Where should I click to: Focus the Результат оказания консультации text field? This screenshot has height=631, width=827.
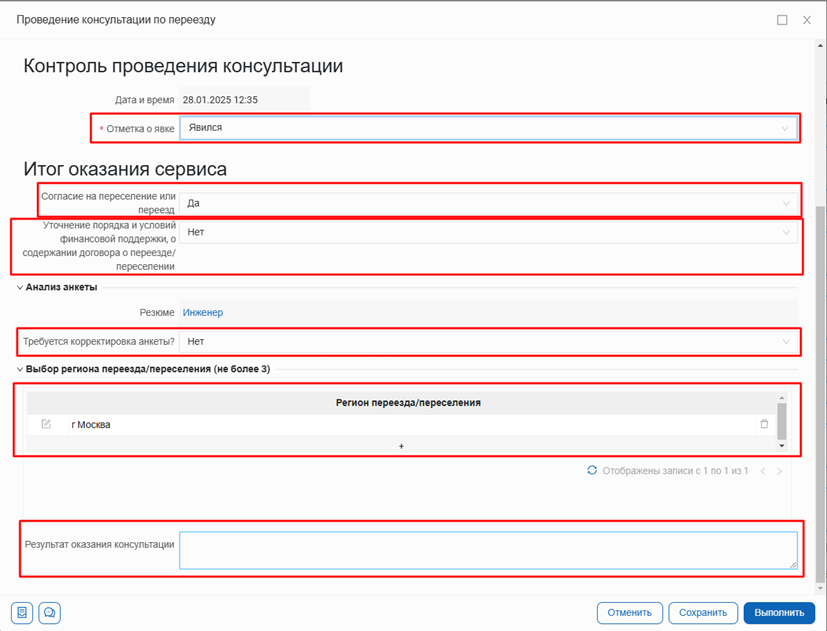click(x=488, y=550)
